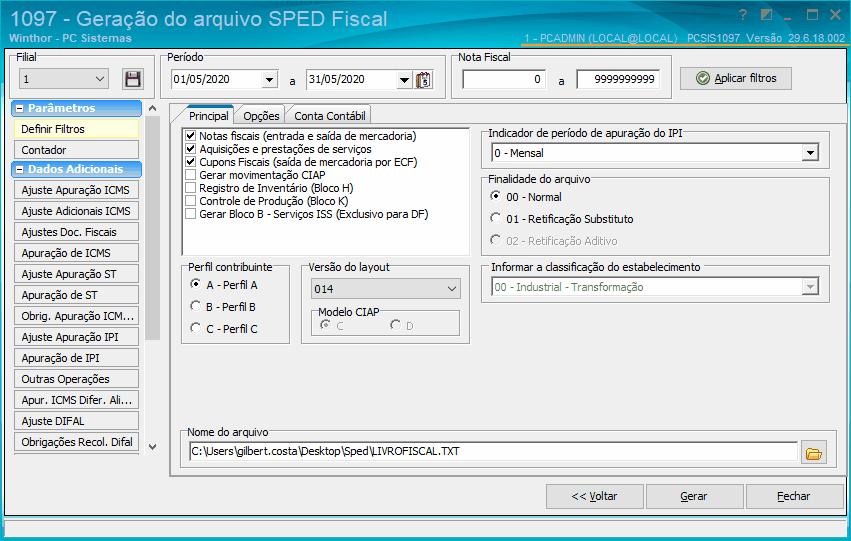
Task: Open Ajuste Apuração ICMS
Action: pos(76,190)
